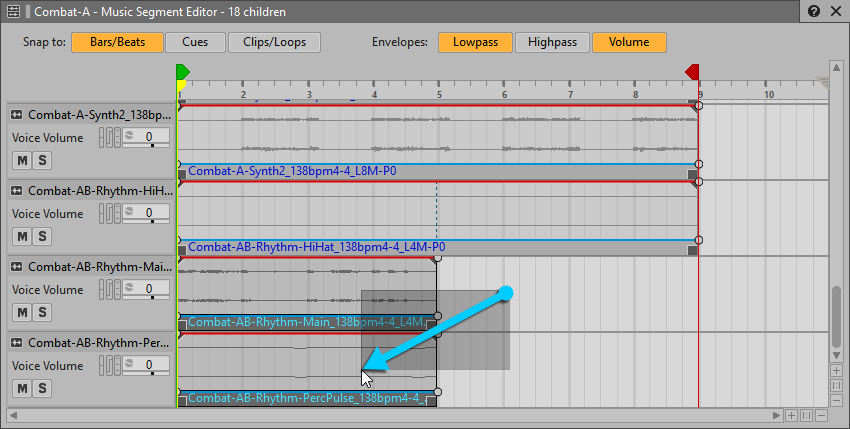850x429 pixels.
Task: Enable snap to Cues
Action: tap(195, 42)
